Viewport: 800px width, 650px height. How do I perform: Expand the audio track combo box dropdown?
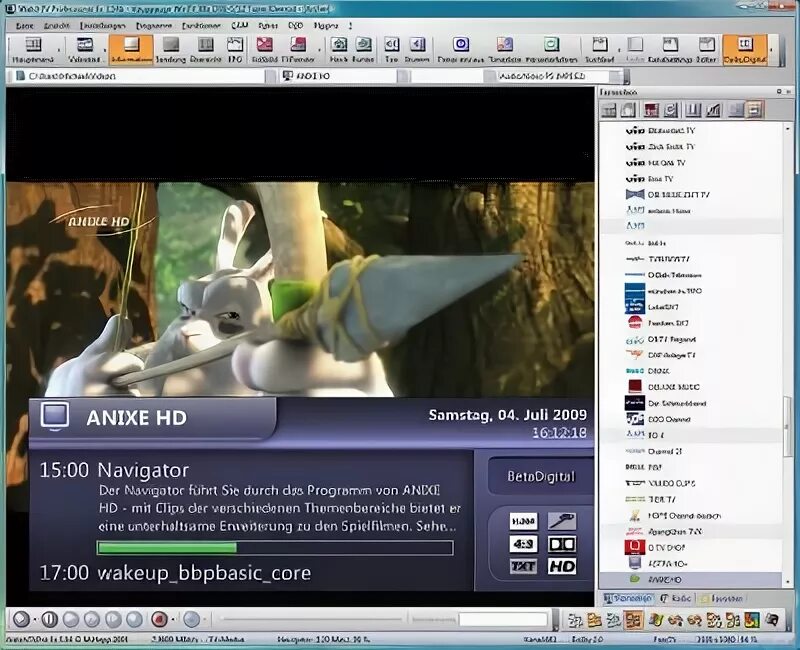618,76
